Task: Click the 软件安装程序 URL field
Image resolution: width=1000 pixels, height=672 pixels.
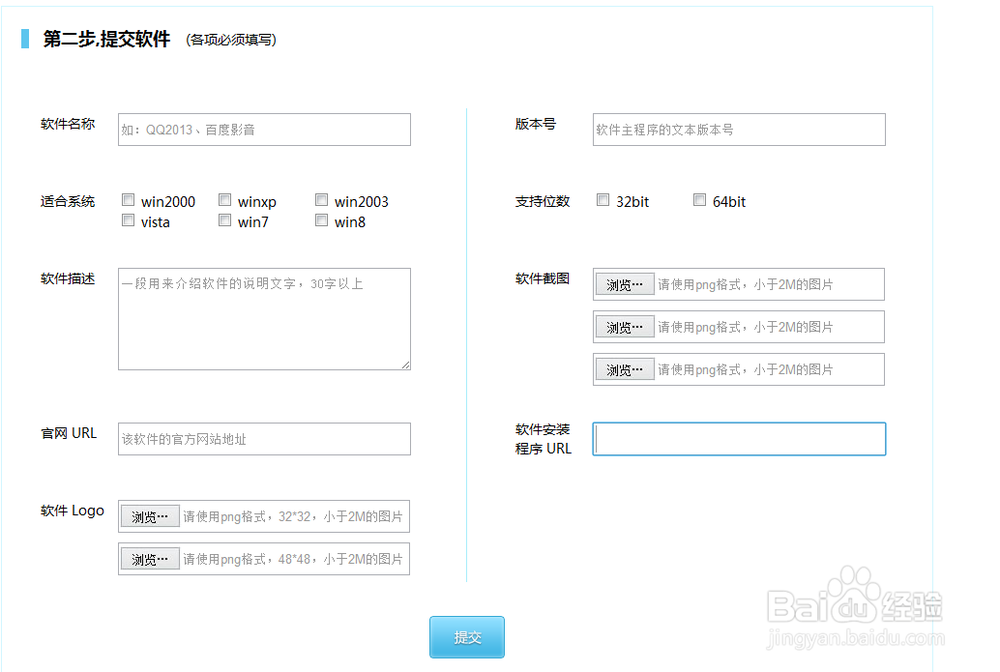Action: (x=738, y=438)
